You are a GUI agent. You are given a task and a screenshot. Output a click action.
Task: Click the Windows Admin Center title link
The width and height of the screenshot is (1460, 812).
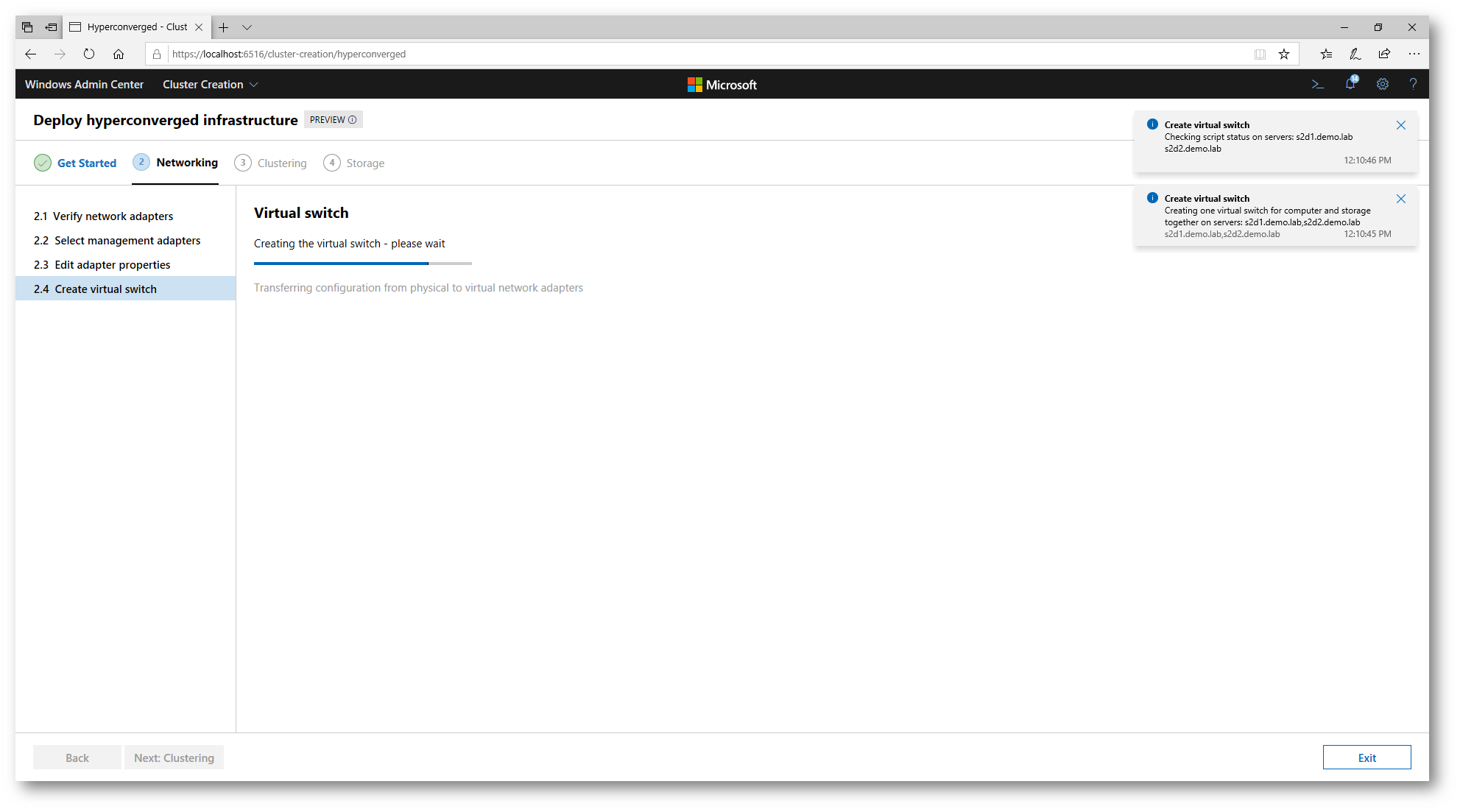tap(84, 85)
